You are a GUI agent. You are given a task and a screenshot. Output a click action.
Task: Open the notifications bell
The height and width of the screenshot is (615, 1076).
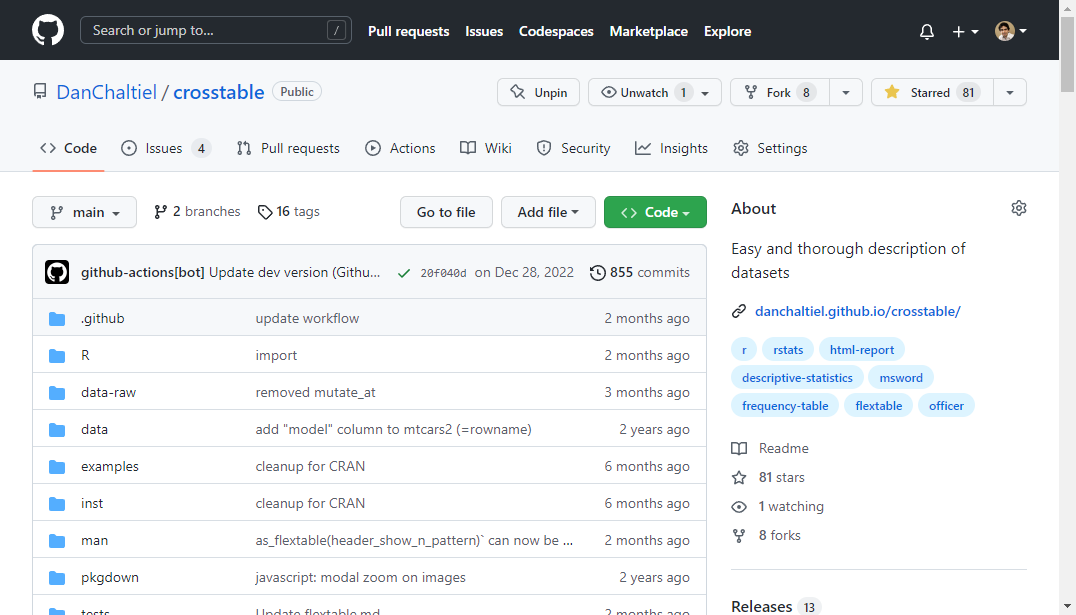pyautogui.click(x=927, y=31)
